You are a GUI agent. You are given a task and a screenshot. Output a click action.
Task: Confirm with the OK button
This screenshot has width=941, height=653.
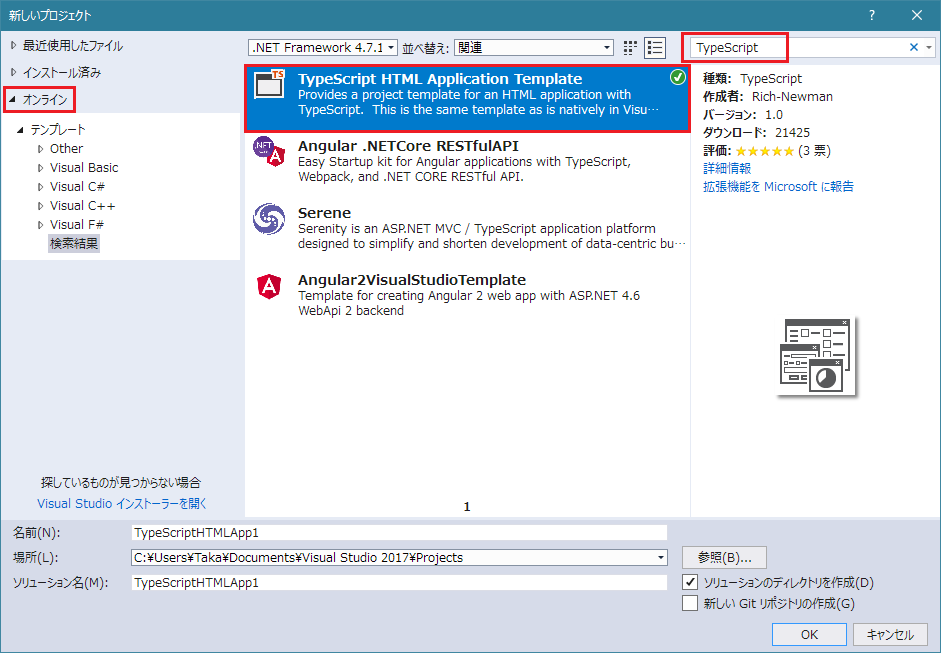(809, 634)
